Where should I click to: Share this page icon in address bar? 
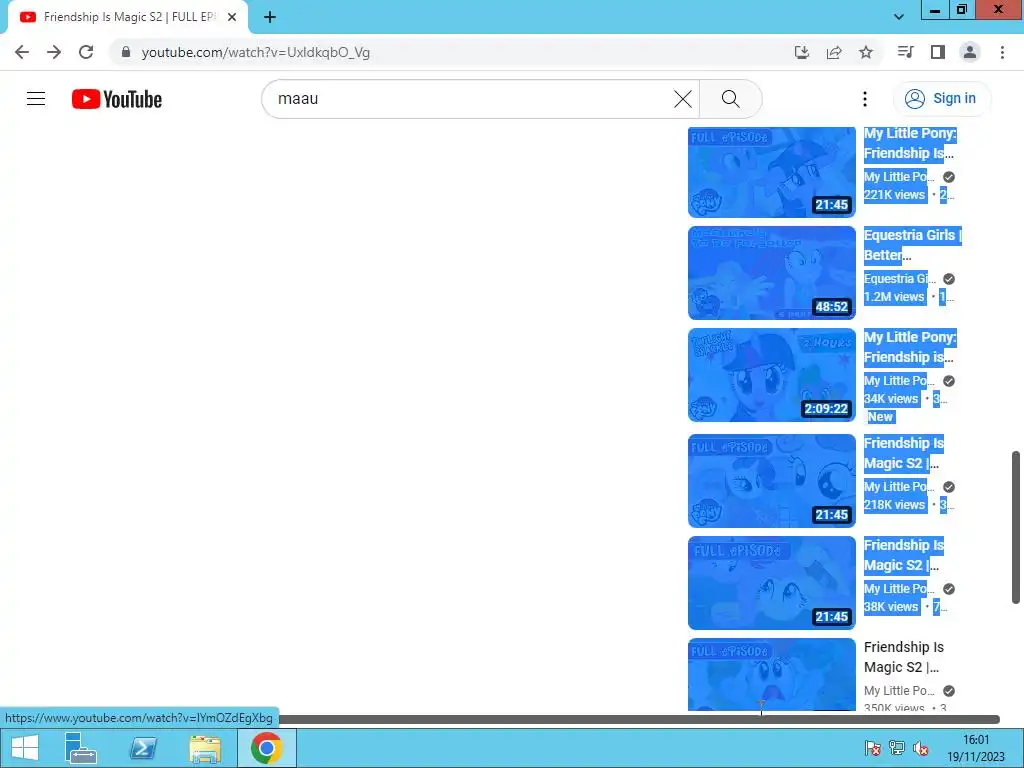[834, 52]
